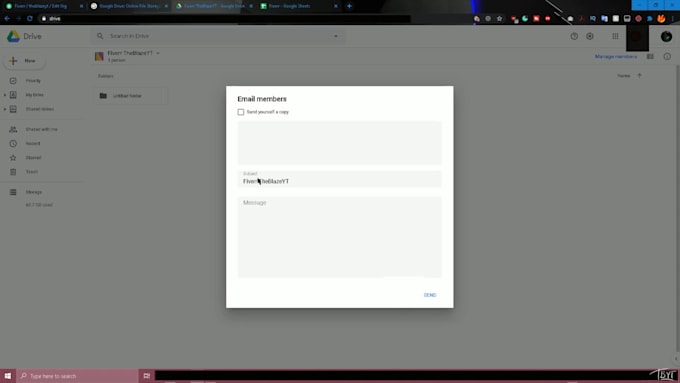Open Drive help question mark icon
This screenshot has height=383, width=680.
click(574, 36)
